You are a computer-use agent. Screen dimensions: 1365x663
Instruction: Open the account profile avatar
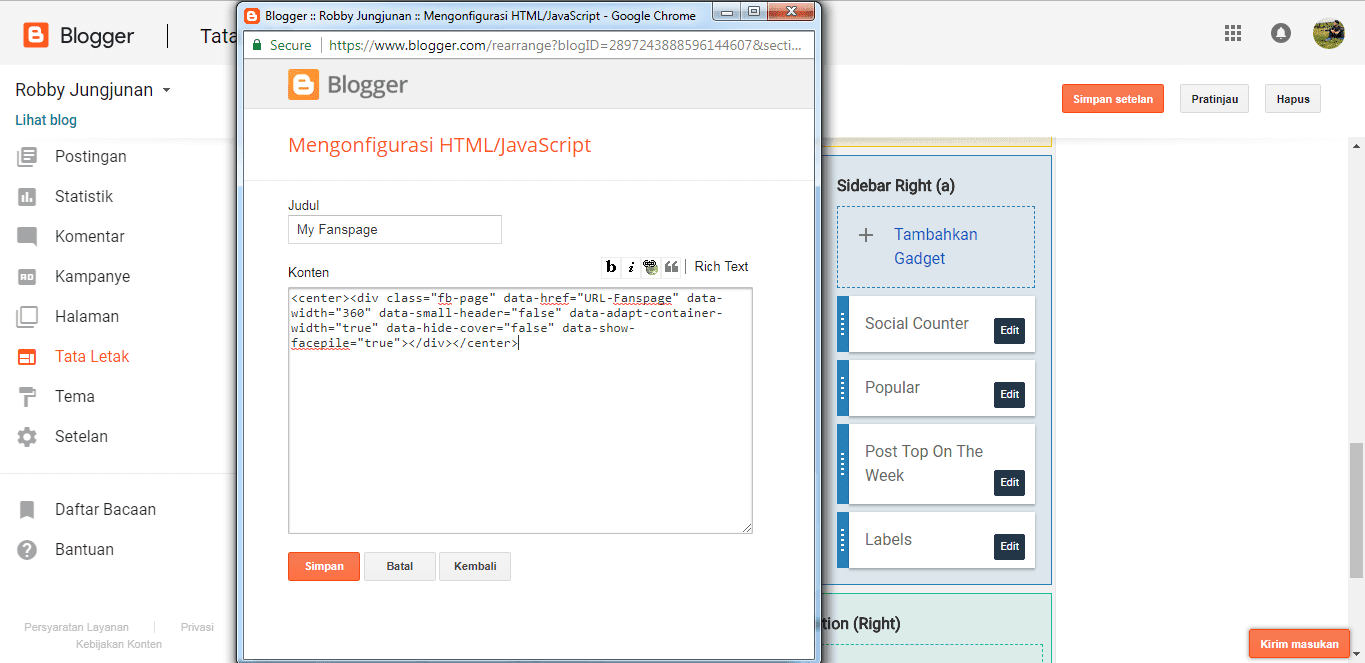tap(1329, 33)
